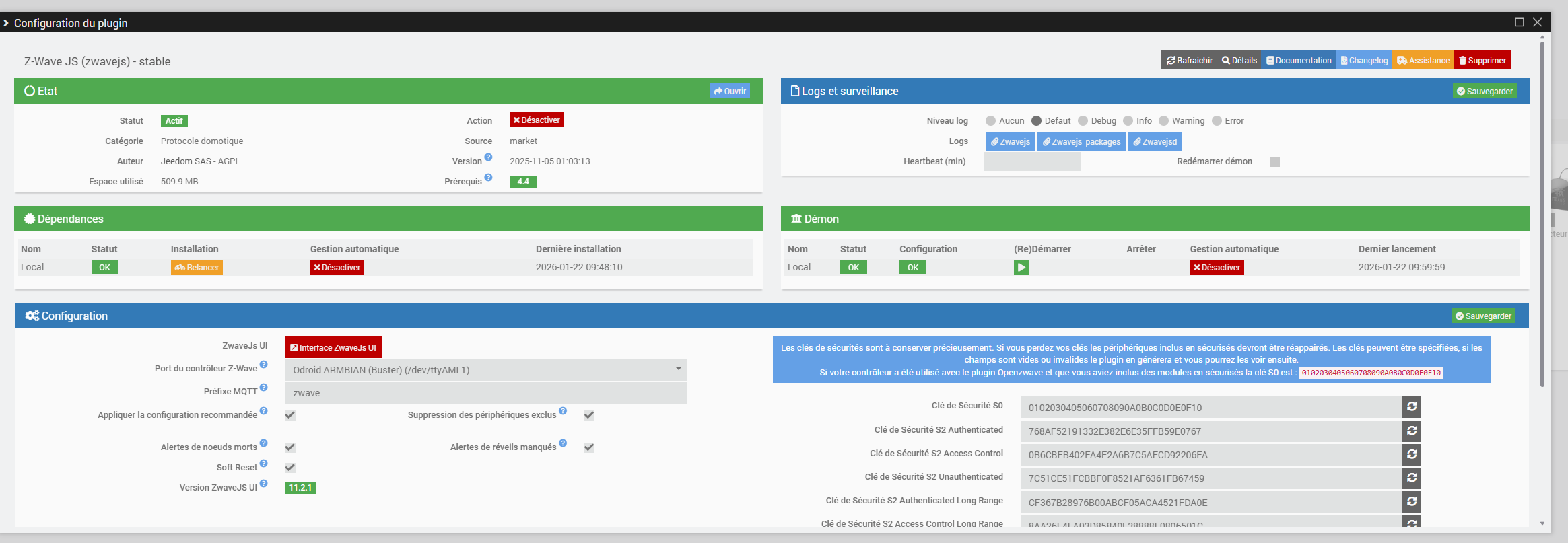Viewport: 1568px width, 543px height.
Task: Open the Port du contrôleur Z-Wave dropdown
Action: pyautogui.click(x=486, y=370)
